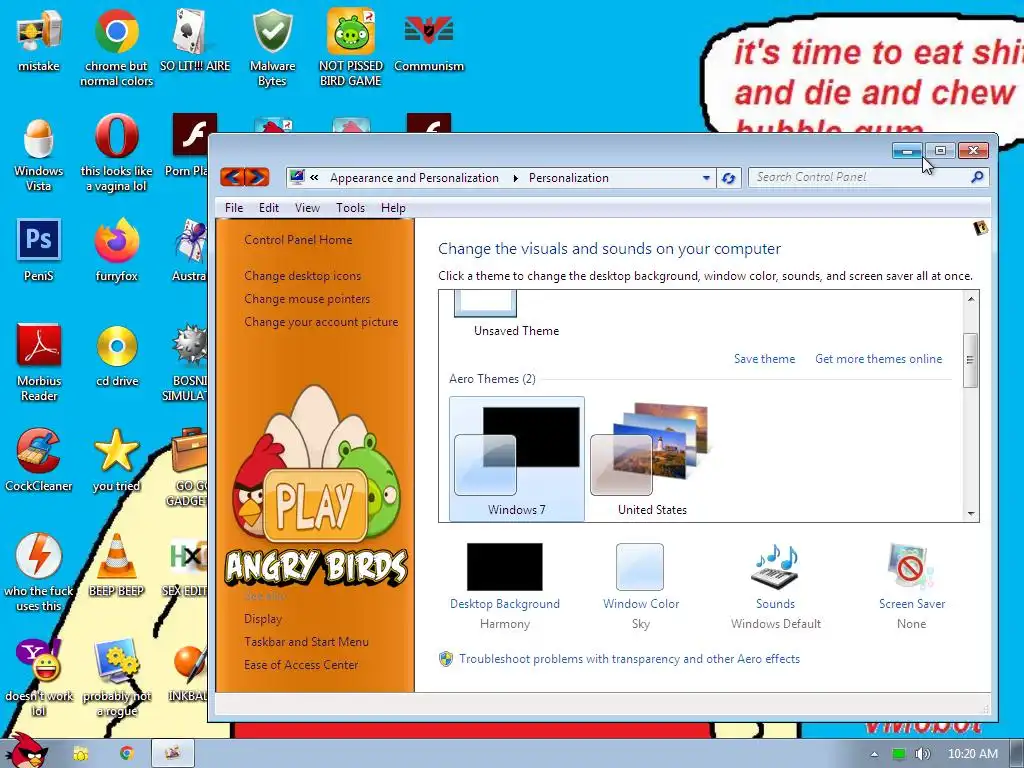This screenshot has width=1024, height=768.
Task: Open the File menu
Action: pos(234,208)
